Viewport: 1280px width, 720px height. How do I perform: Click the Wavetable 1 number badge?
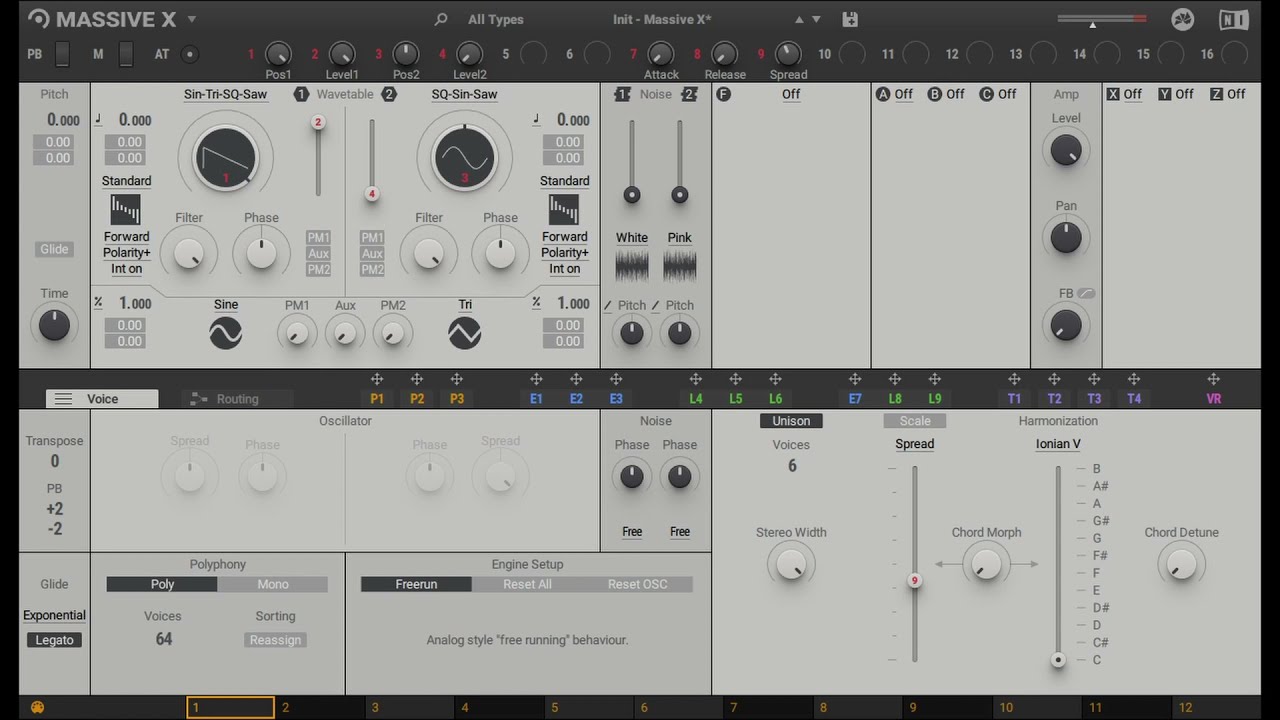(x=301, y=94)
